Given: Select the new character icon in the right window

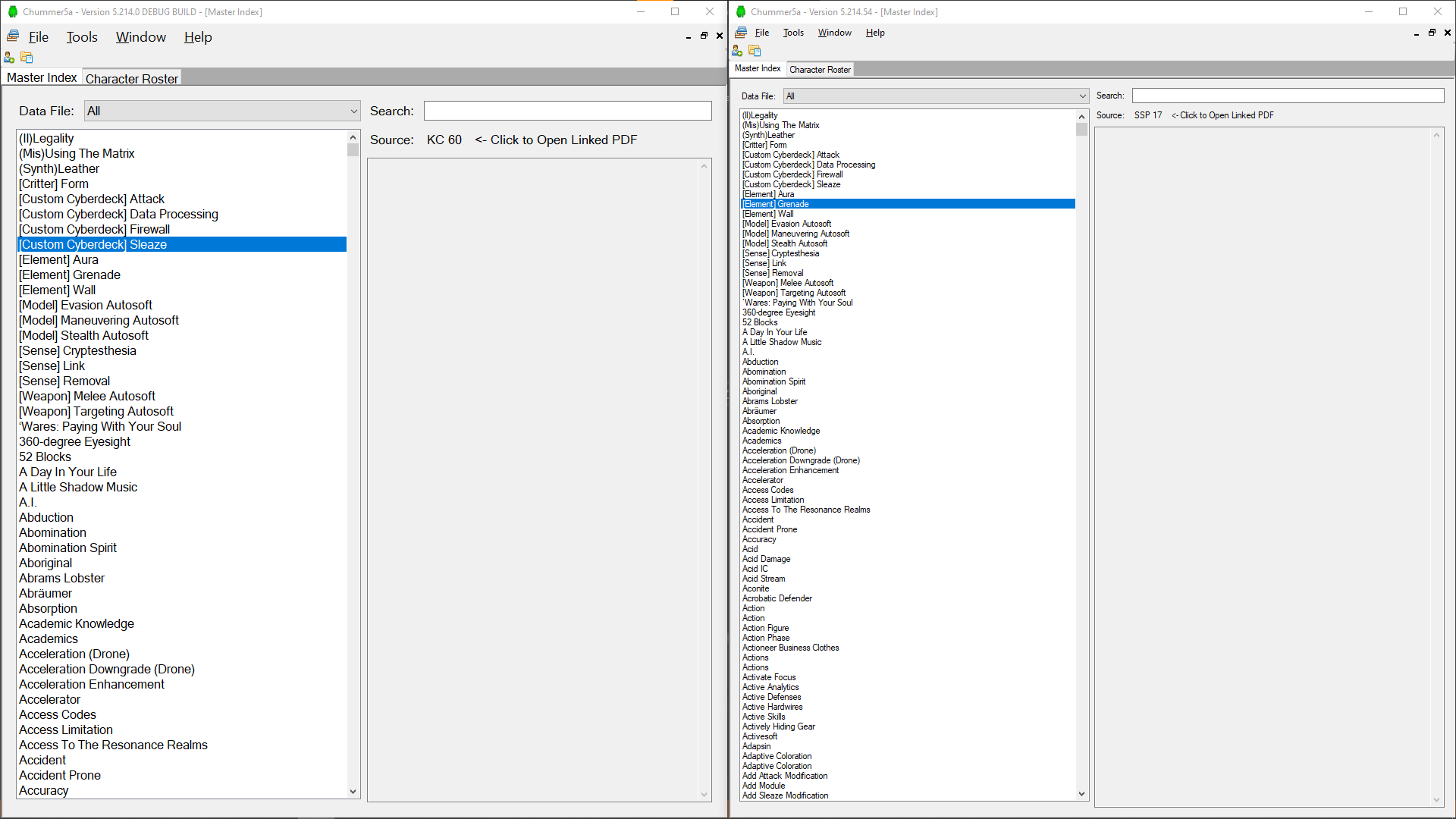Looking at the screenshot, I should (737, 51).
